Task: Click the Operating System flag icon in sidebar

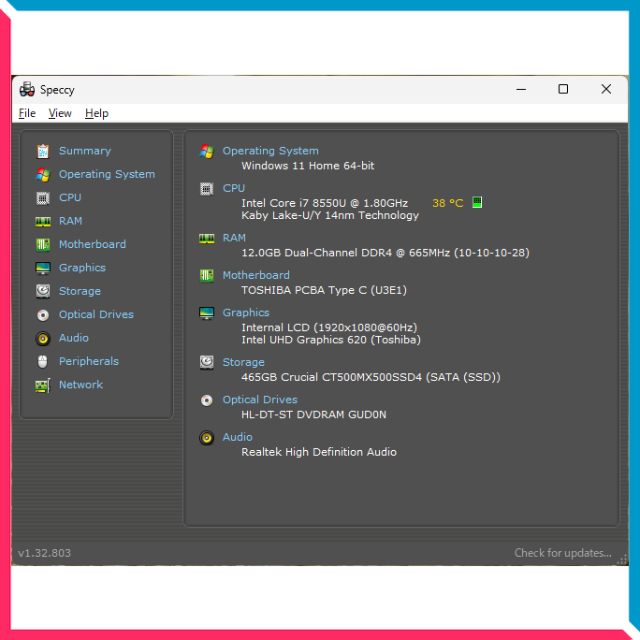Action: [x=43, y=175]
